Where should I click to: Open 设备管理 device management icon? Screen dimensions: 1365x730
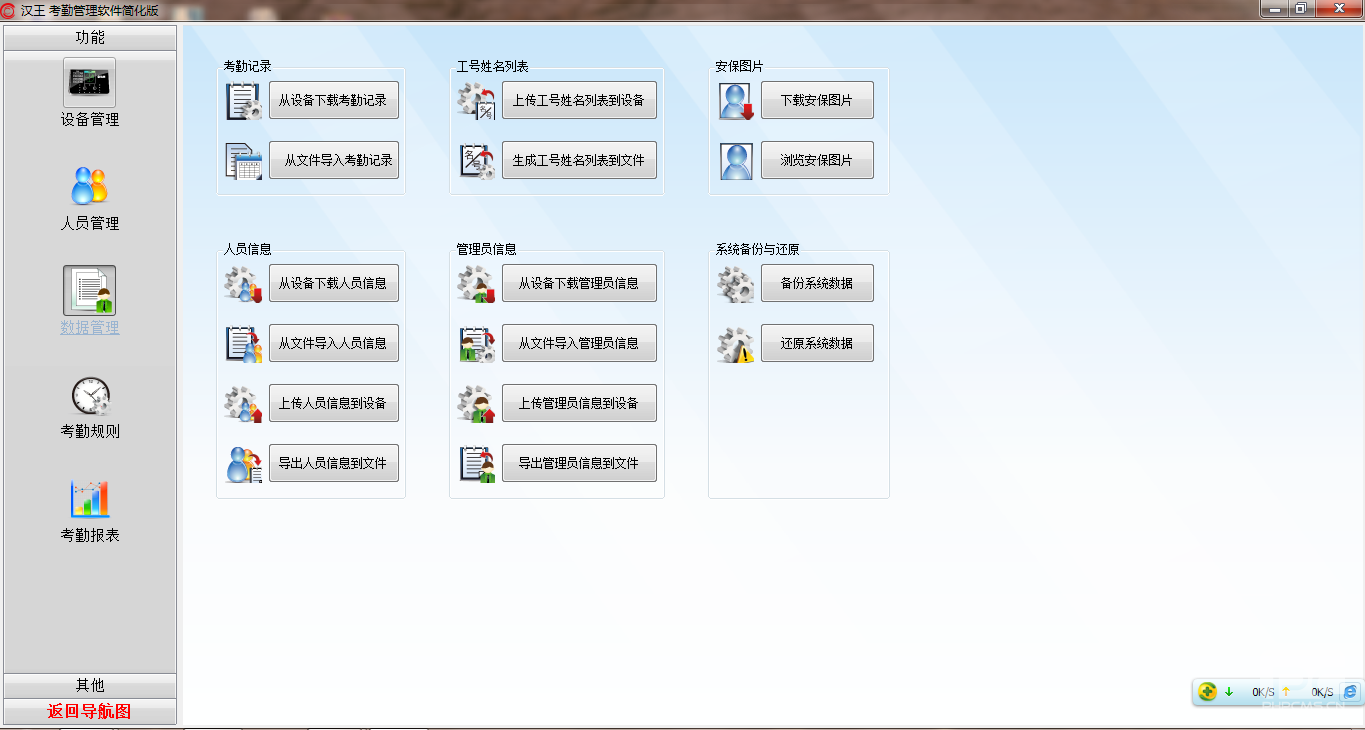click(90, 82)
